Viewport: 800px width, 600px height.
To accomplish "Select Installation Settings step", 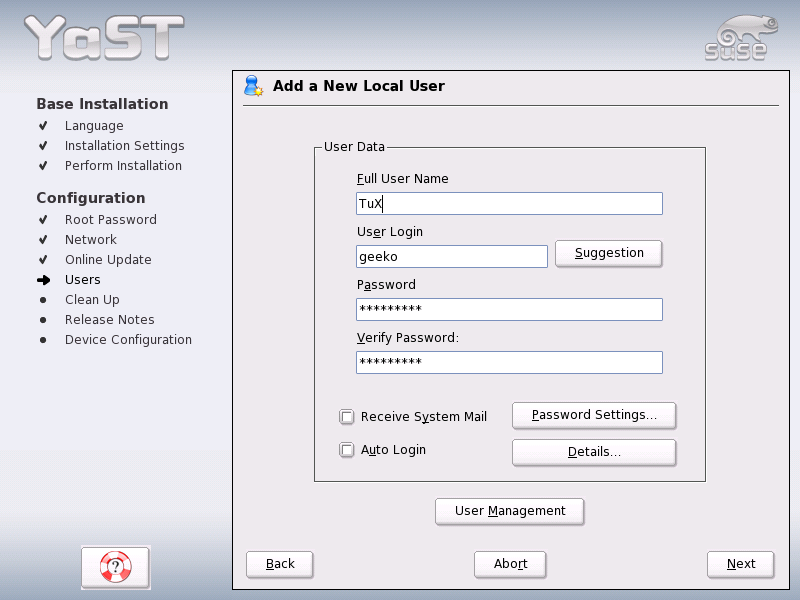I will 124,146.
